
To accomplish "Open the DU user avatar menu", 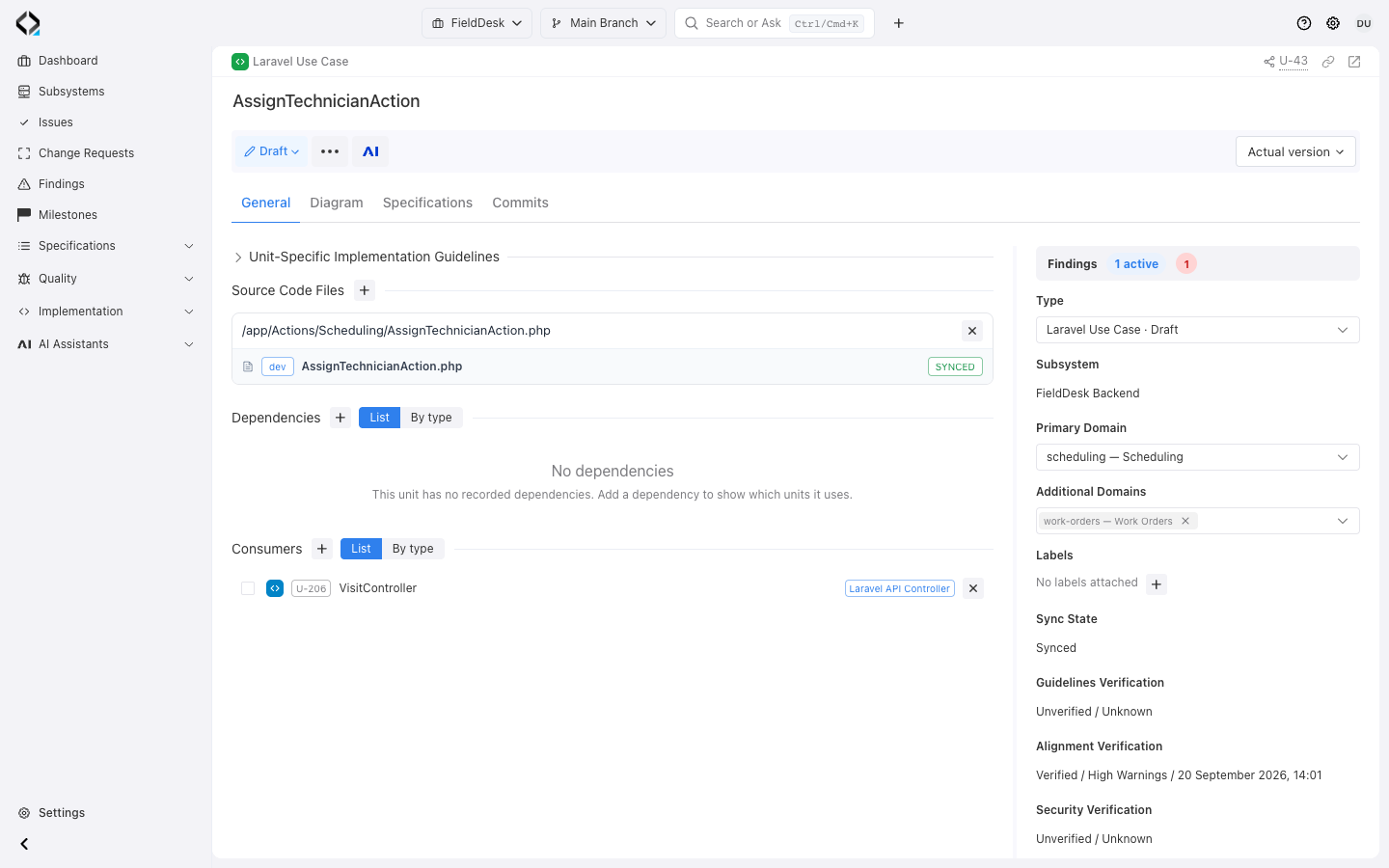I will pyautogui.click(x=1364, y=23).
